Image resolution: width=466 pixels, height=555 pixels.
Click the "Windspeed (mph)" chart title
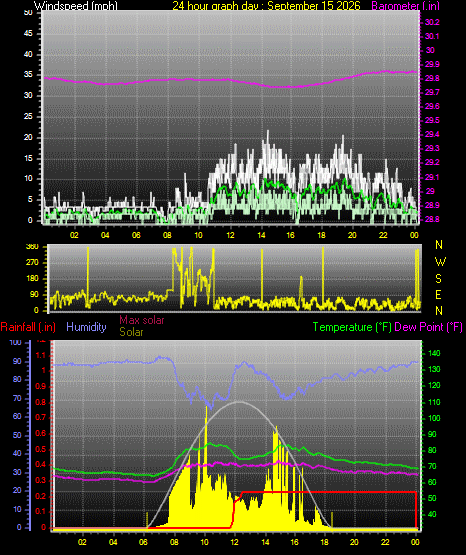76,5
